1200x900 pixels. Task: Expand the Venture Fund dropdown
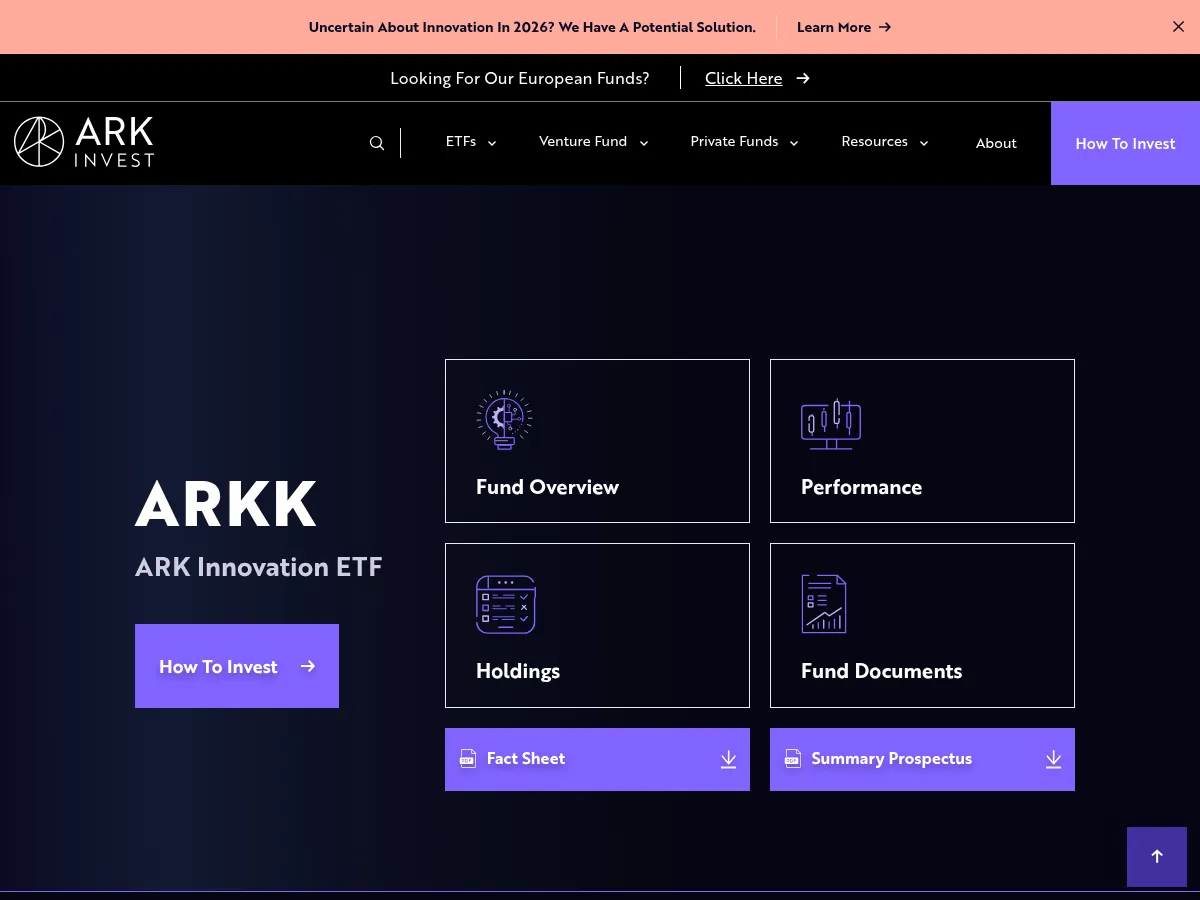coord(593,142)
